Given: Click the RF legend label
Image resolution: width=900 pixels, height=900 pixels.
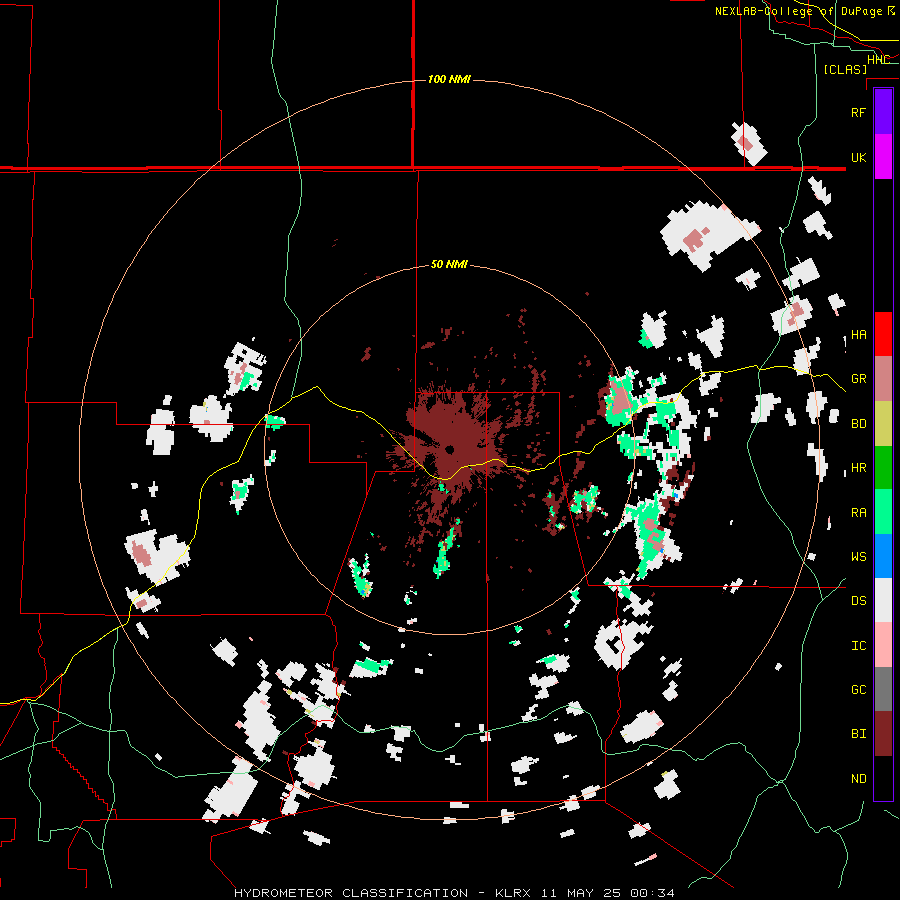Looking at the screenshot, I should pos(858,112).
